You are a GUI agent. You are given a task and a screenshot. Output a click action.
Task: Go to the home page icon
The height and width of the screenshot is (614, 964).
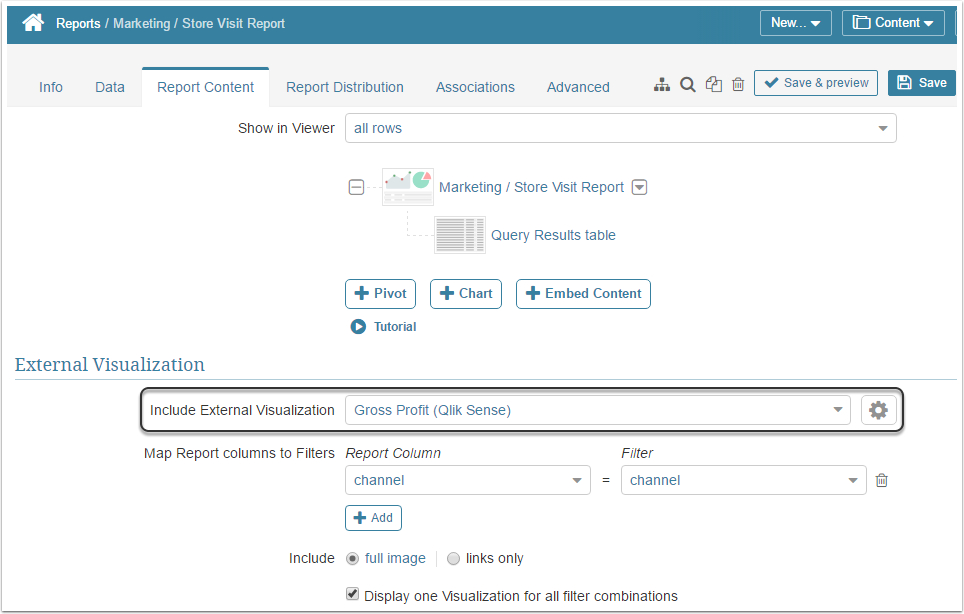(x=33, y=23)
